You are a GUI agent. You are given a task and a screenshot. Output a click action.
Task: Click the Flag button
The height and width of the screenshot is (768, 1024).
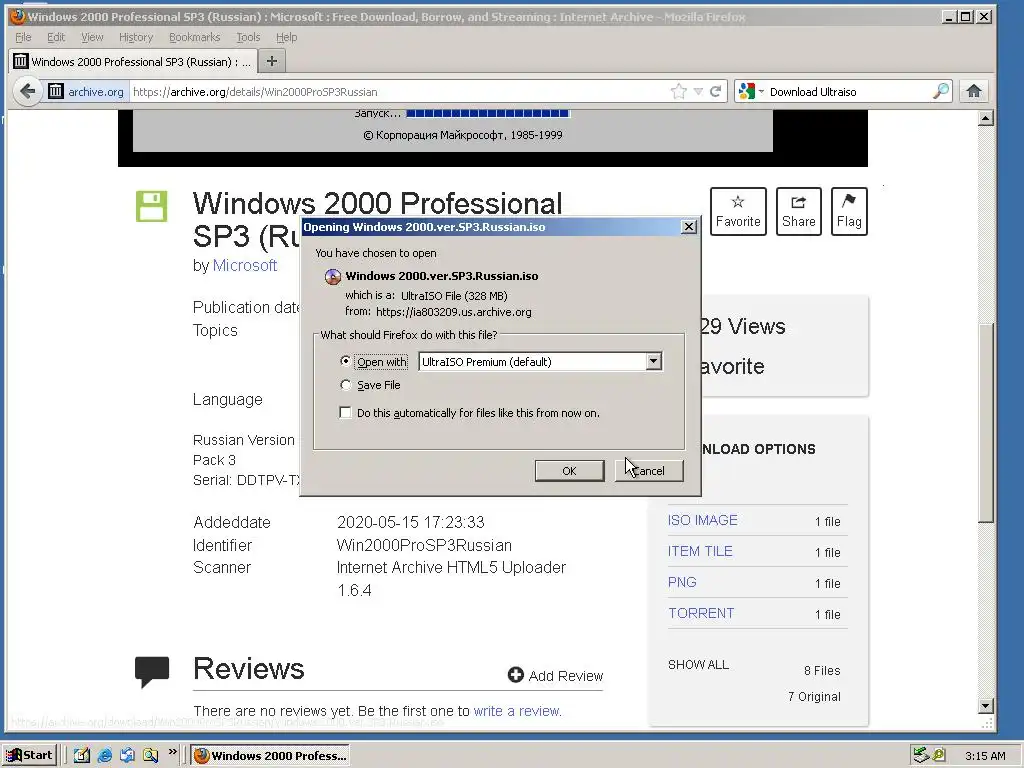pos(849,212)
